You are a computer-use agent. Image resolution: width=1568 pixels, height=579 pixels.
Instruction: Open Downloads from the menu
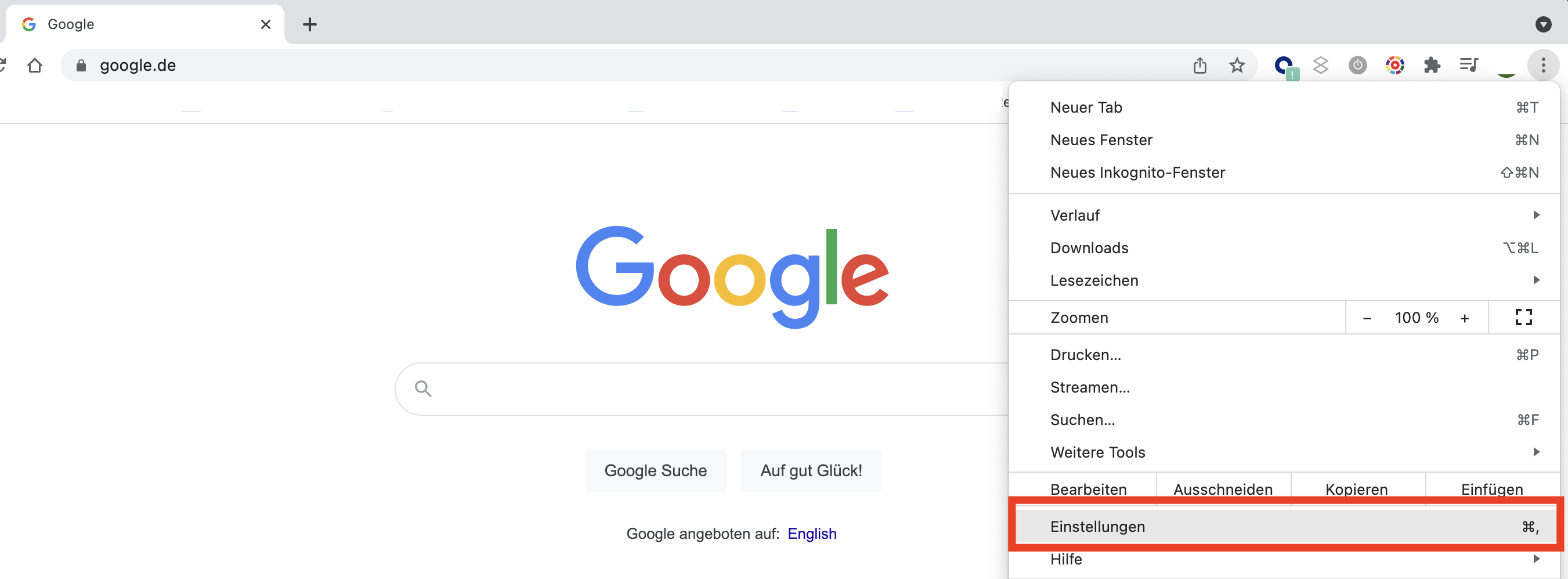(x=1283, y=249)
